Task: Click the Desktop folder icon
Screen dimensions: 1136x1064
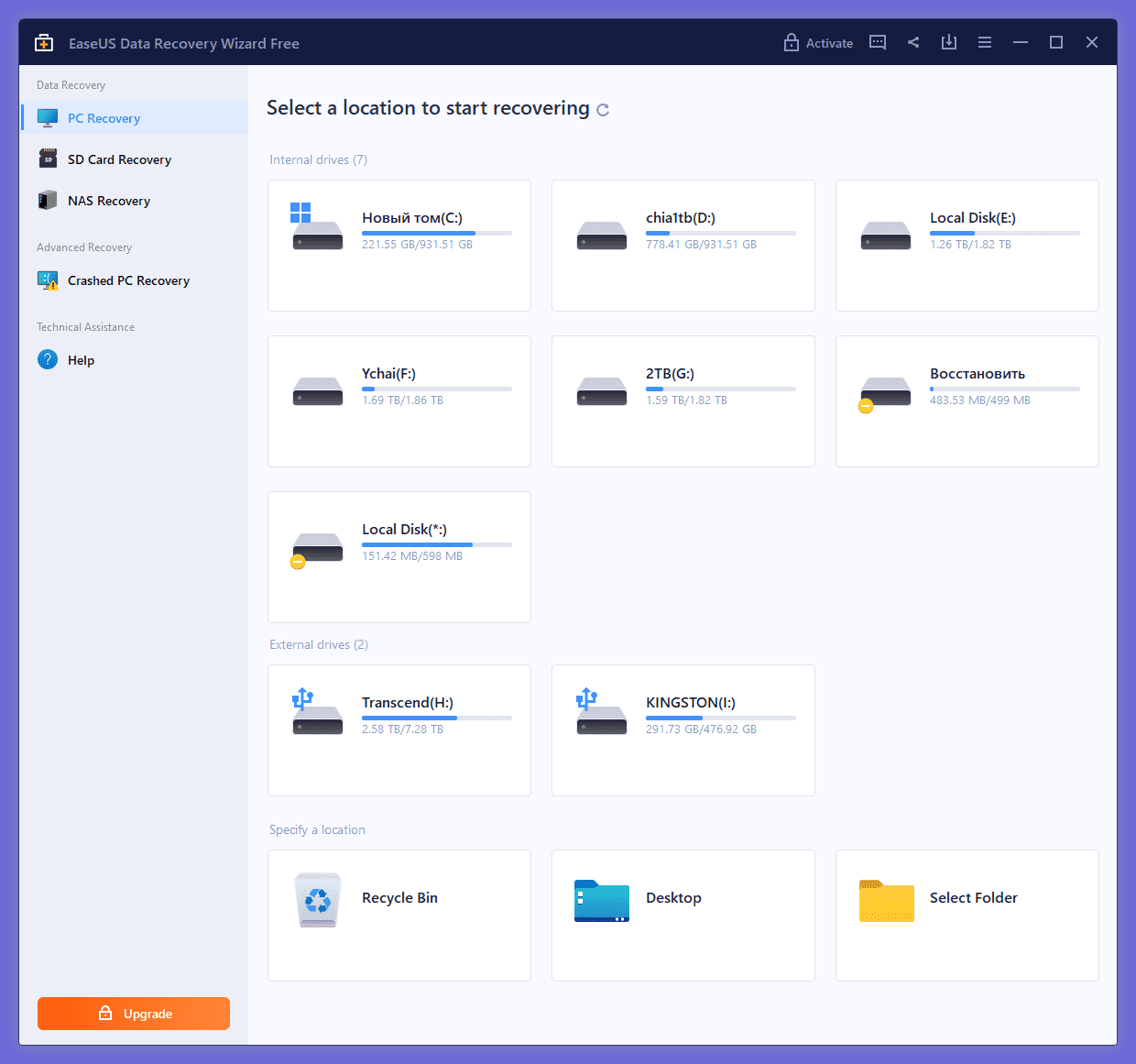Action: click(602, 901)
